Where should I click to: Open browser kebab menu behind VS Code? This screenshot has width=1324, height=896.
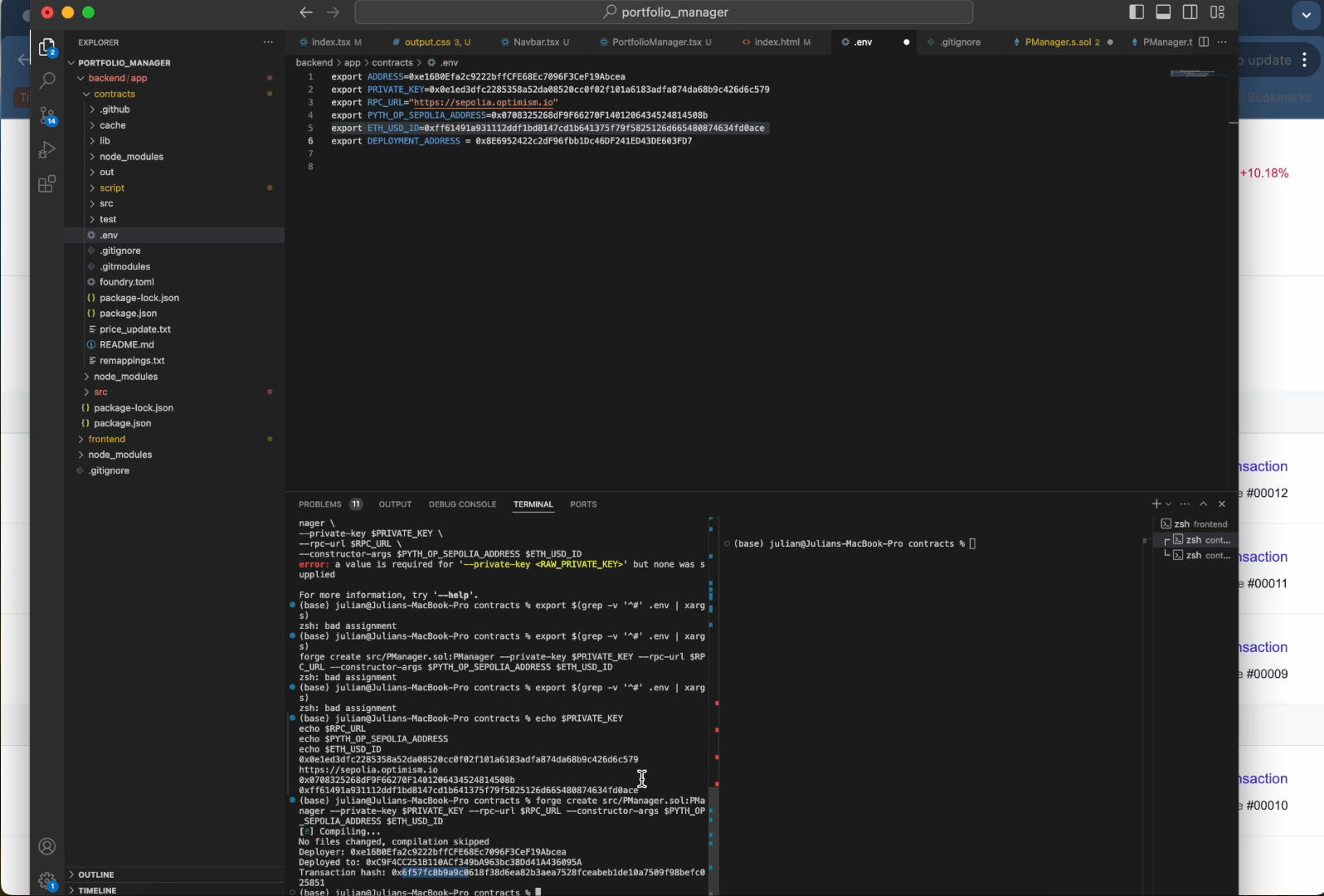(1305, 60)
